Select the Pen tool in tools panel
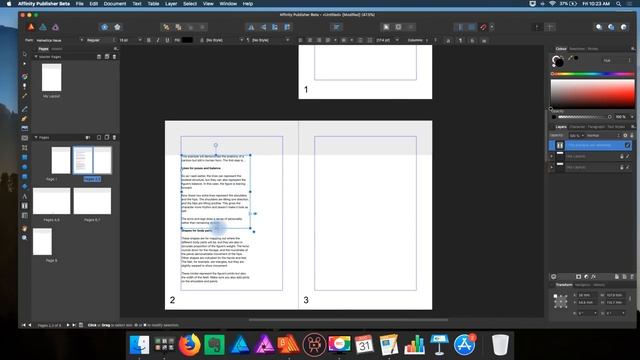The width and height of the screenshot is (640, 360). click(24, 109)
